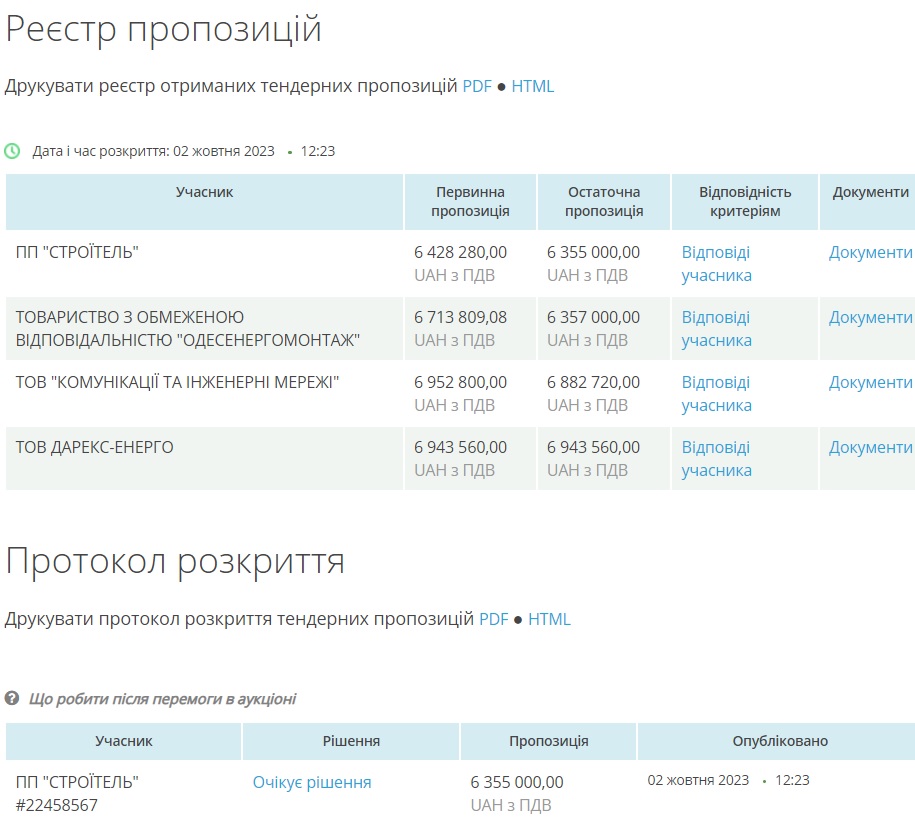Click the initial offer value 6 952 800,00
This screenshot has width=915, height=825.
[460, 382]
